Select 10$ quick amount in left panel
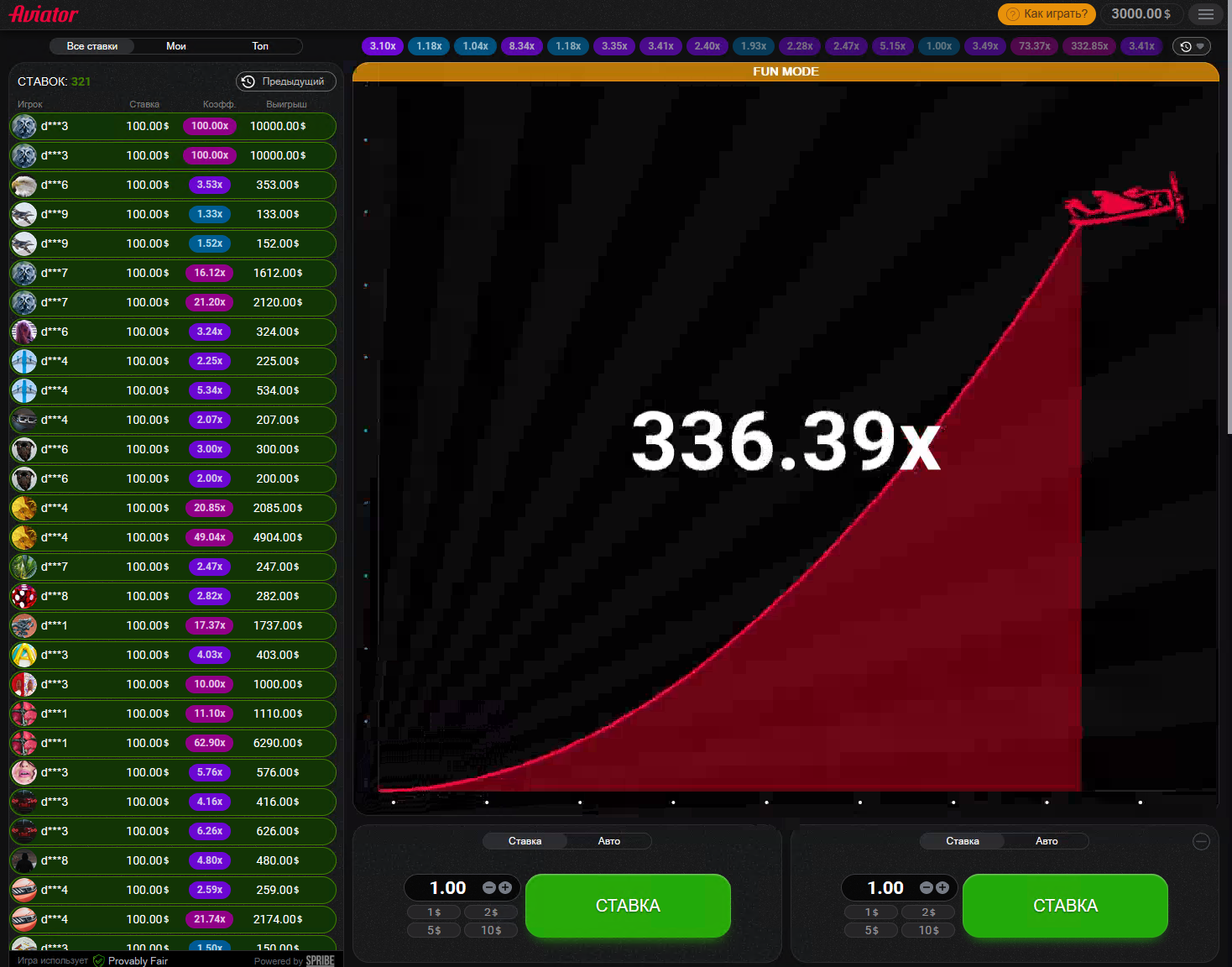This screenshot has width=1232, height=967. pyautogui.click(x=491, y=930)
